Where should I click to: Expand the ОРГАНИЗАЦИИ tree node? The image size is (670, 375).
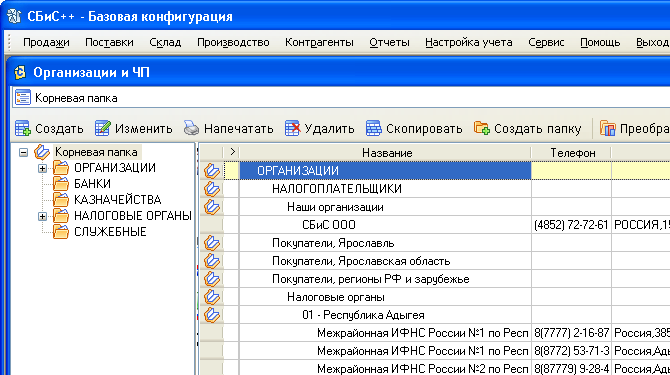42,168
